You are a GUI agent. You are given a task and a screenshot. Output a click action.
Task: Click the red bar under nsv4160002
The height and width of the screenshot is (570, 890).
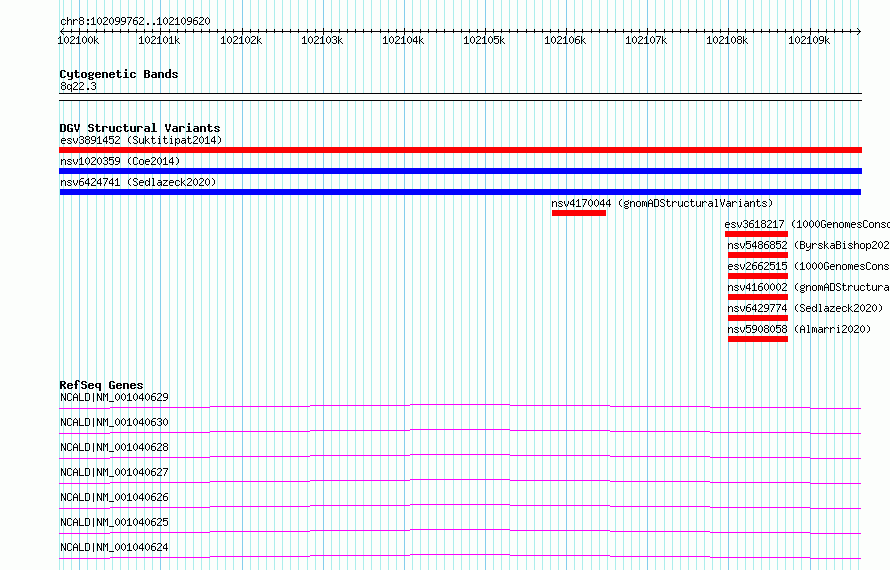(758, 297)
